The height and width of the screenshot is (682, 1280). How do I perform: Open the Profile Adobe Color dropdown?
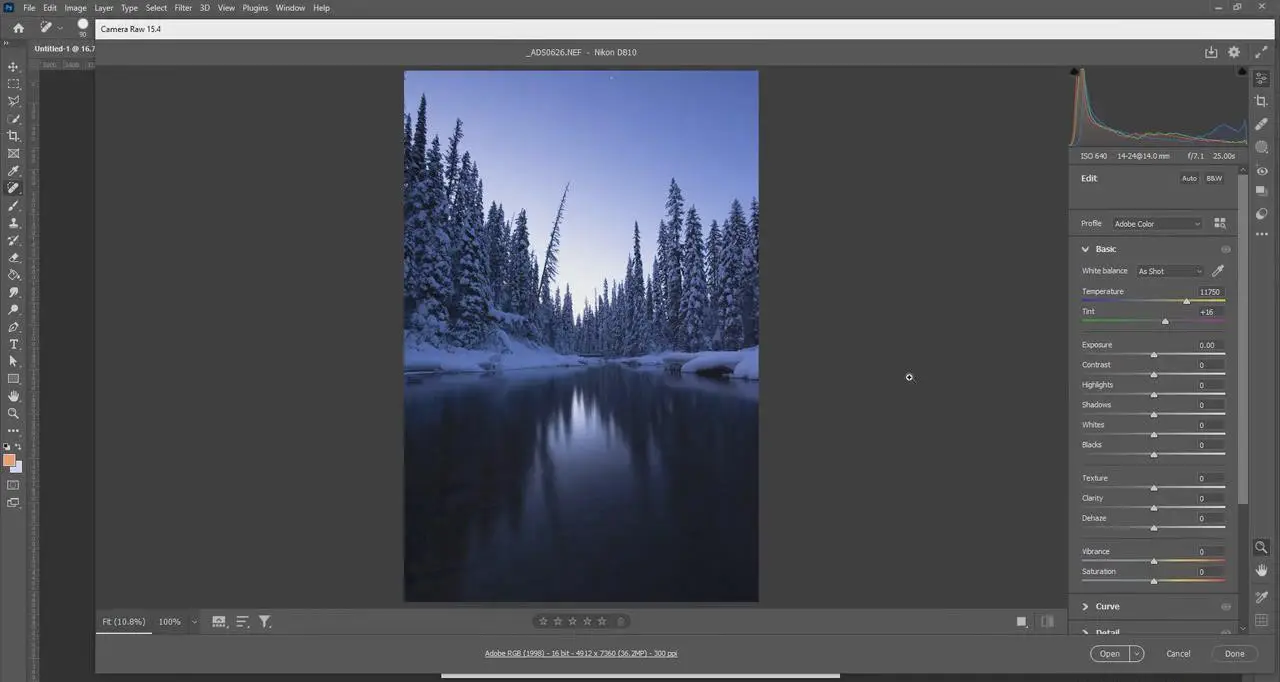point(1157,224)
